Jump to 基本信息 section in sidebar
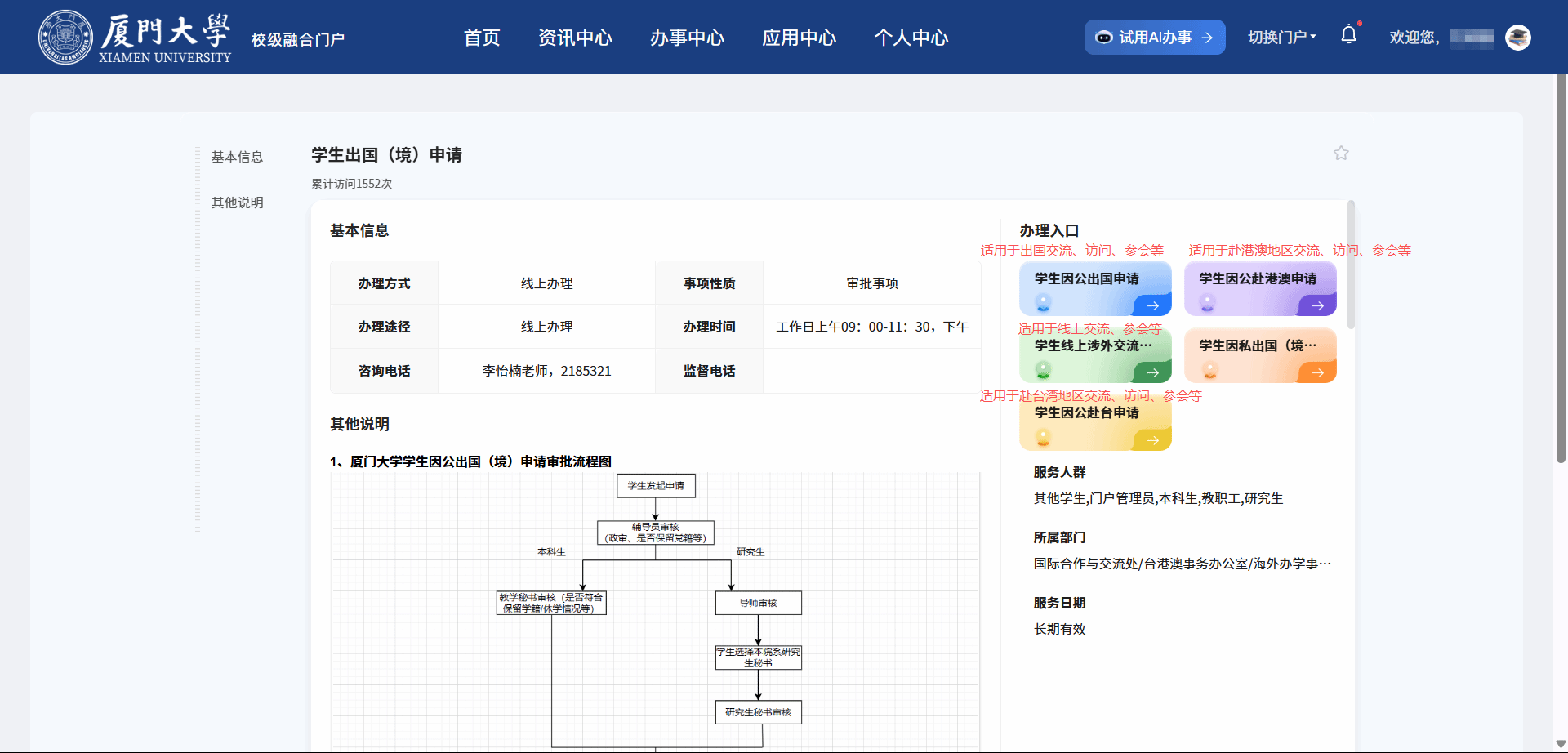The height and width of the screenshot is (753, 1568). [237, 157]
